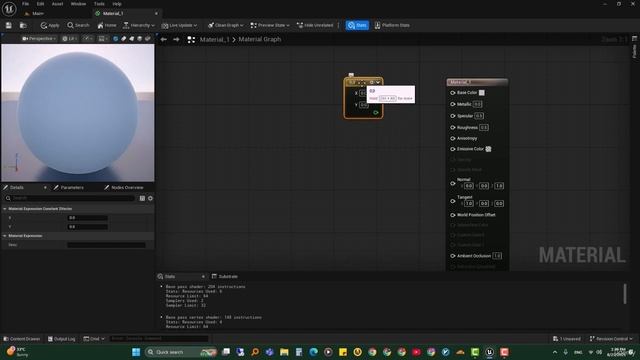The width and height of the screenshot is (640, 360).
Task: Open the Details settings gear
Action: [x=150, y=198]
